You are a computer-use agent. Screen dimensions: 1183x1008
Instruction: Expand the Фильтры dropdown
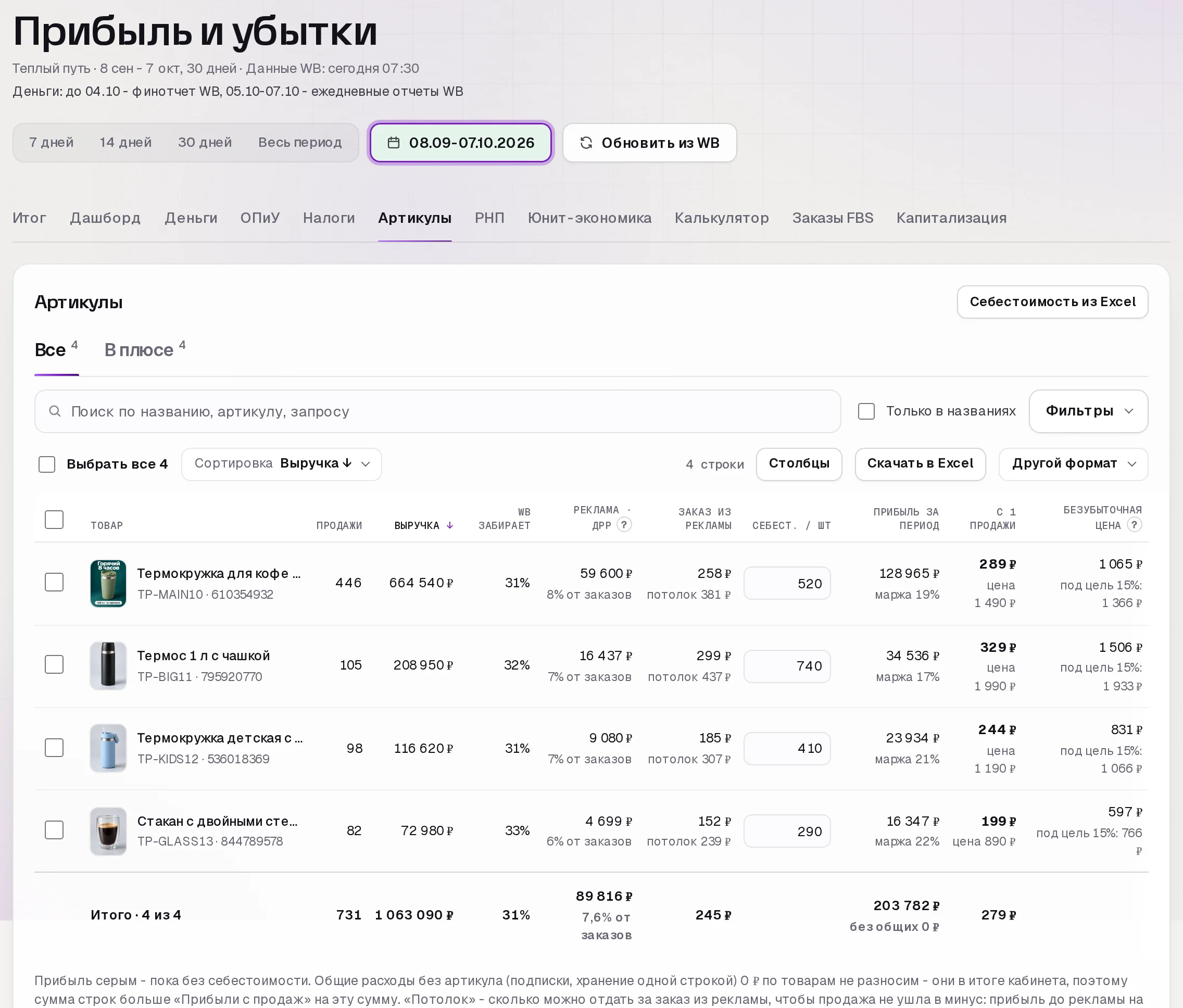(1088, 411)
